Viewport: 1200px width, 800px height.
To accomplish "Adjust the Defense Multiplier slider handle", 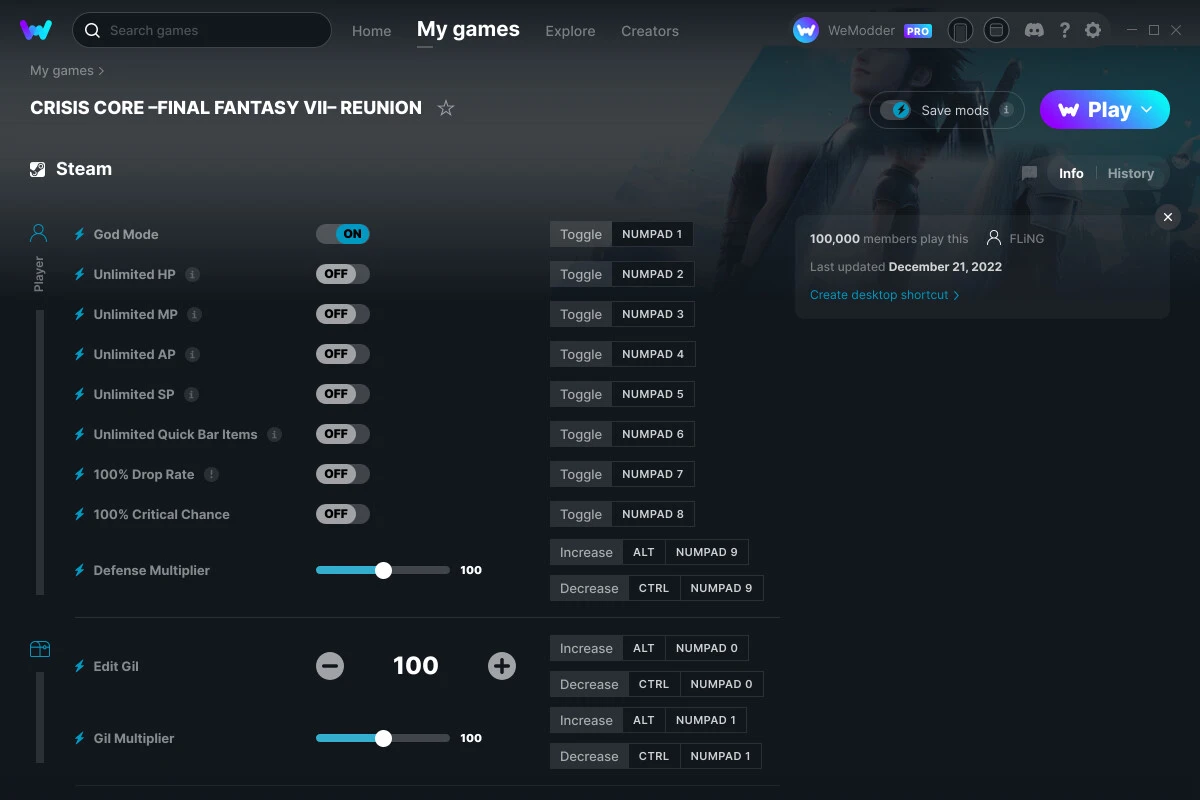I will tap(383, 570).
